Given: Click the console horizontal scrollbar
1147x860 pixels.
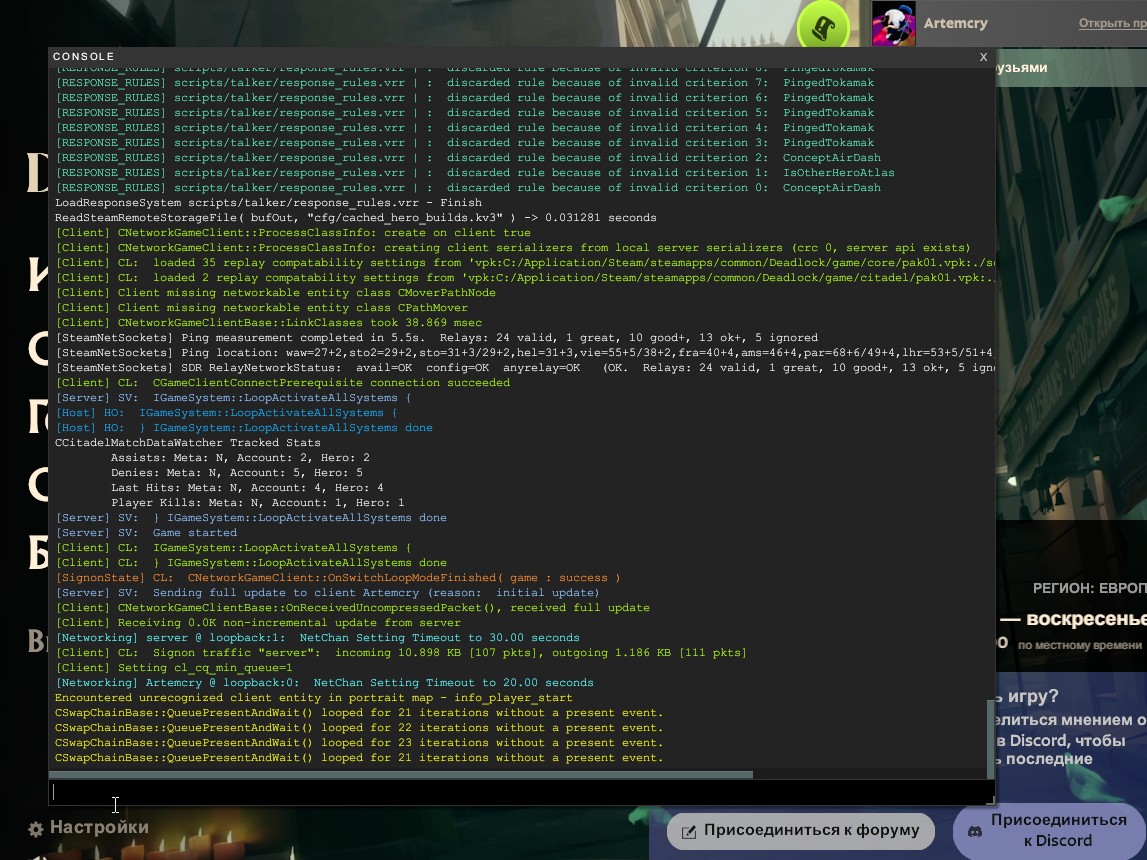Looking at the screenshot, I should [x=401, y=774].
